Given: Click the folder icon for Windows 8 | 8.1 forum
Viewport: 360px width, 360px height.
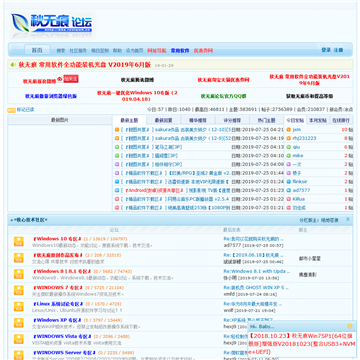Looking at the screenshot, I should (x=19, y=274).
